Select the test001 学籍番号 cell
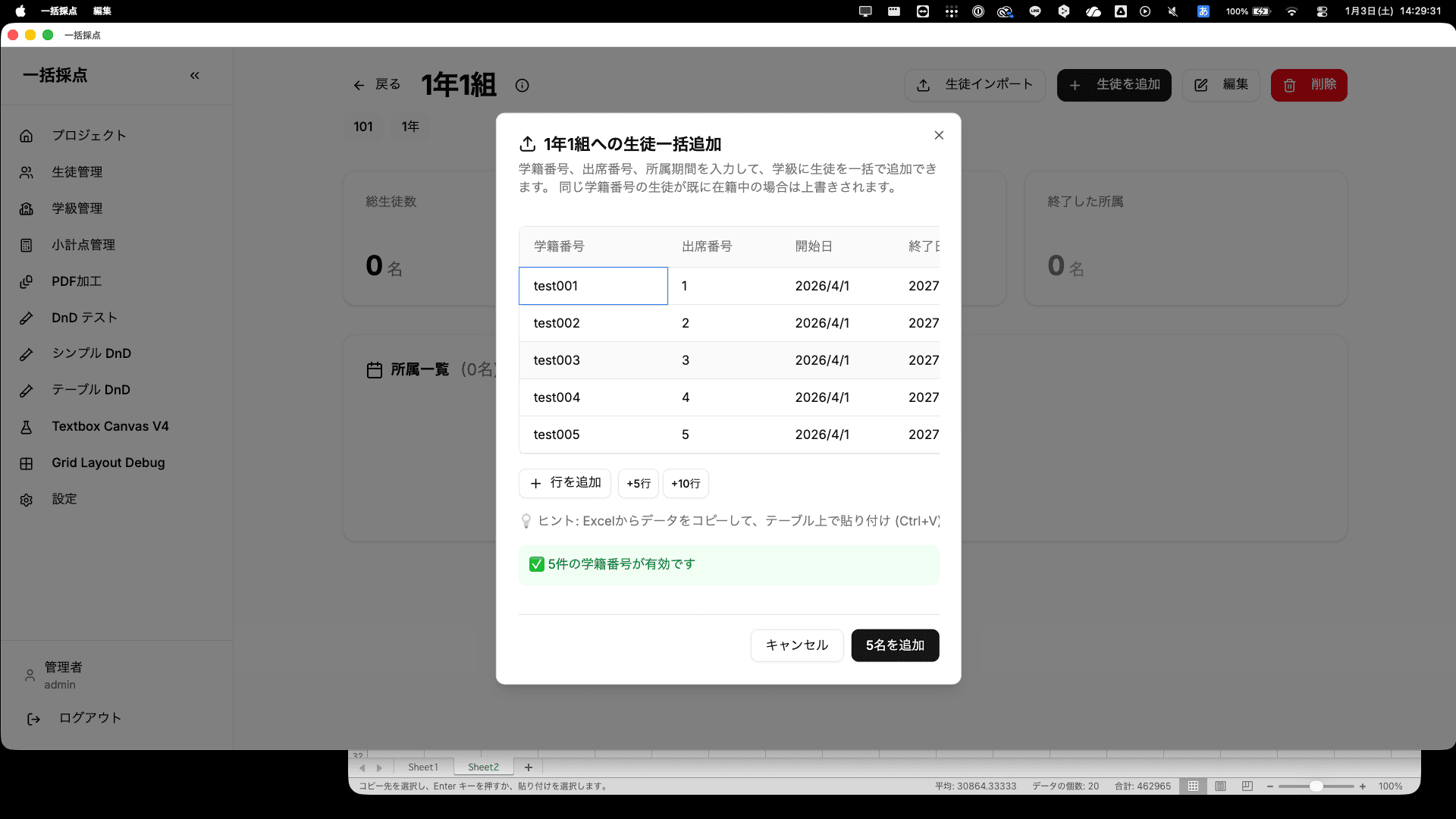The height and width of the screenshot is (819, 1456). click(x=593, y=286)
